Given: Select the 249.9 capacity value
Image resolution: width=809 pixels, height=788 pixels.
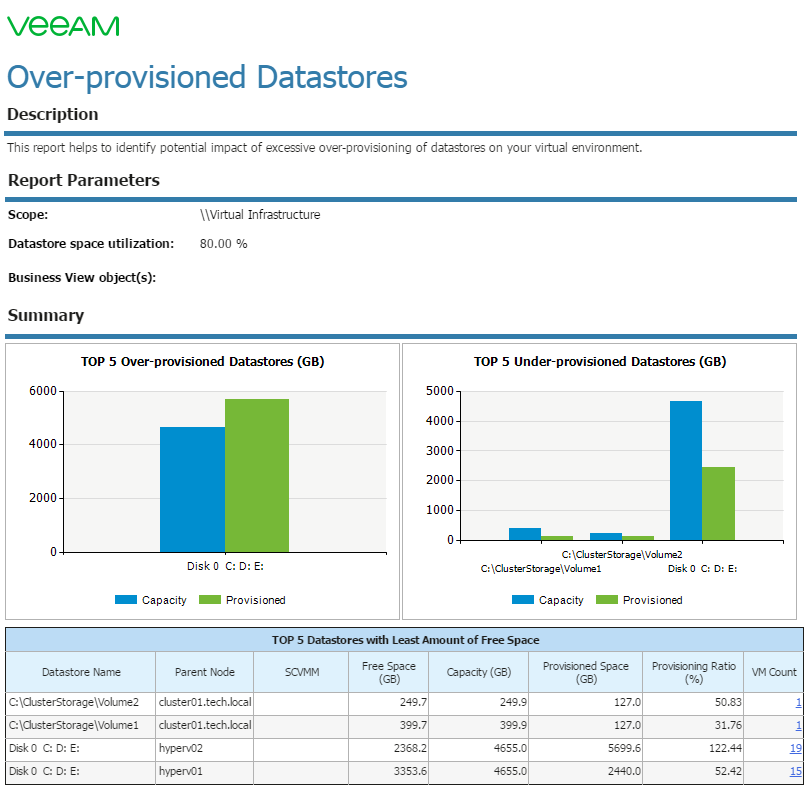Looking at the screenshot, I should click(513, 702).
